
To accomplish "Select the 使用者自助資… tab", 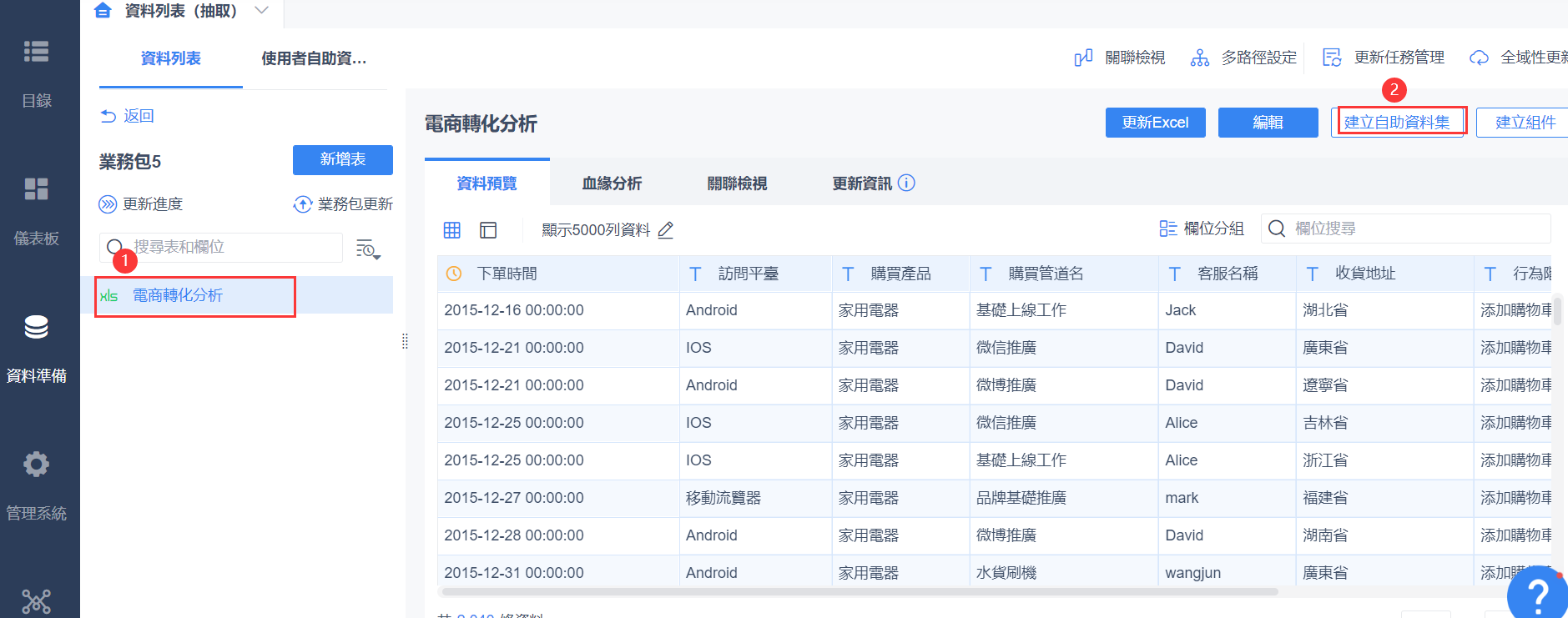I will click(x=314, y=58).
